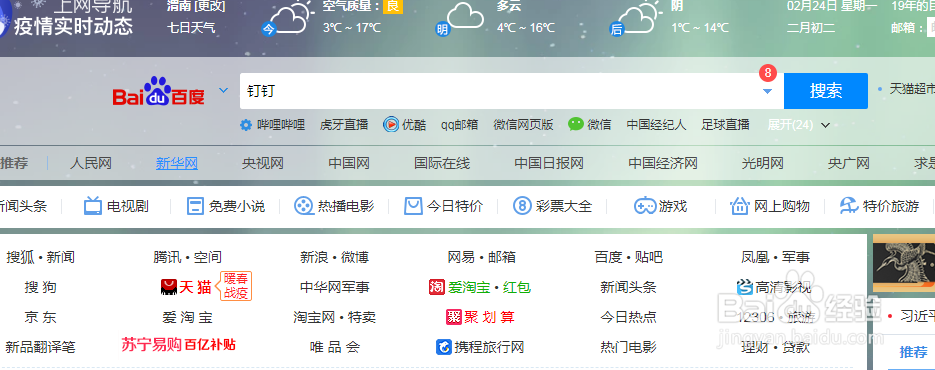Viewport: 935px width, 370px height.
Task: Click the 高清影视 video icon
Action: 745,287
